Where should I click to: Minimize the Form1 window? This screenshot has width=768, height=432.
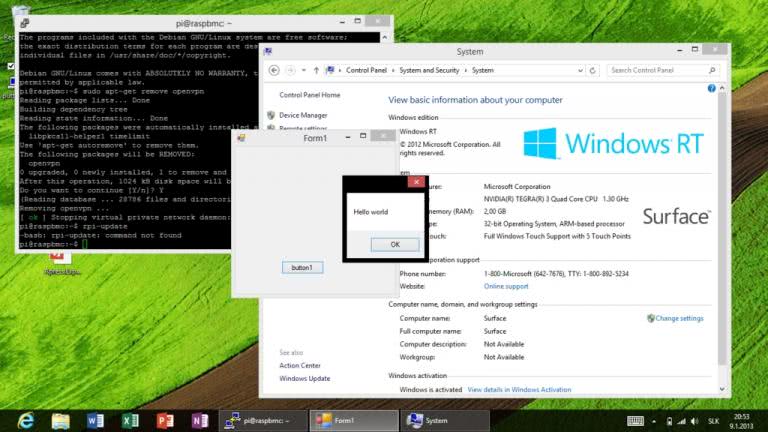click(x=348, y=137)
